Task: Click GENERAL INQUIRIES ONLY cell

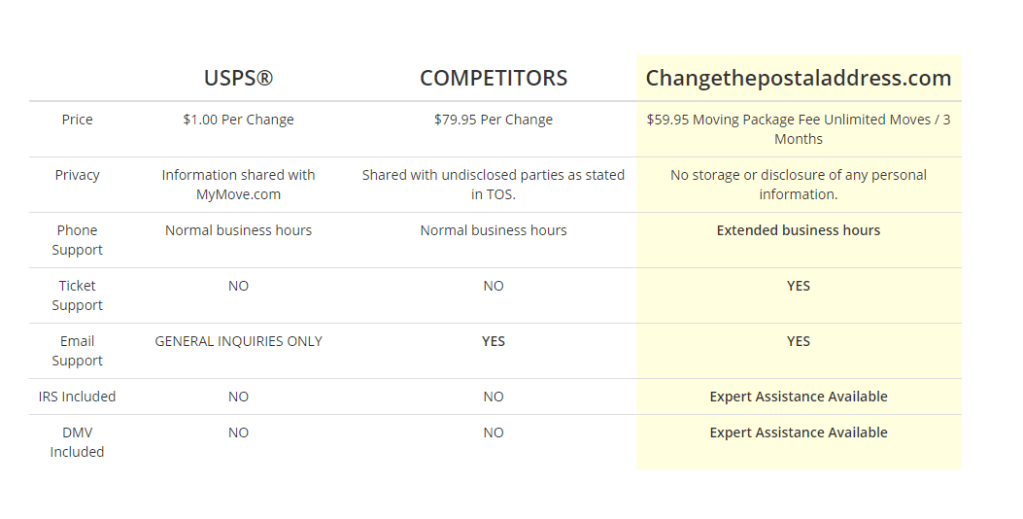Action: click(238, 341)
